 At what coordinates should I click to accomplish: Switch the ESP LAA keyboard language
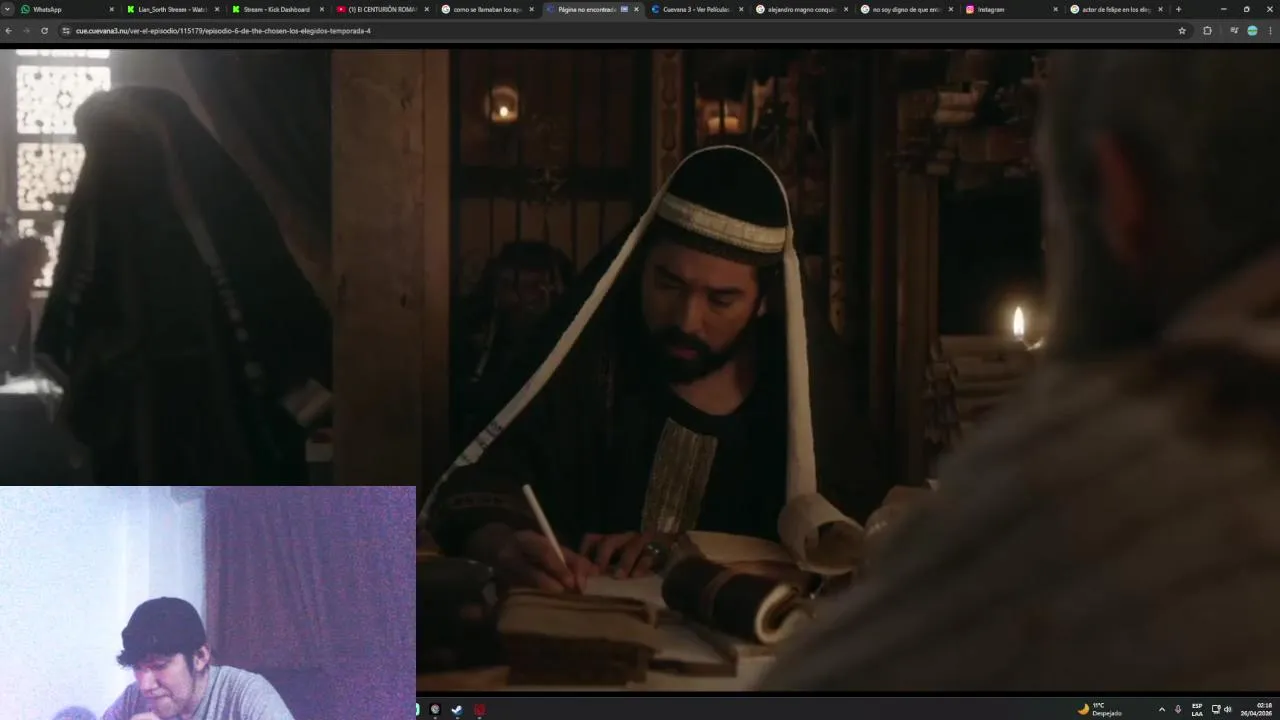point(1197,710)
